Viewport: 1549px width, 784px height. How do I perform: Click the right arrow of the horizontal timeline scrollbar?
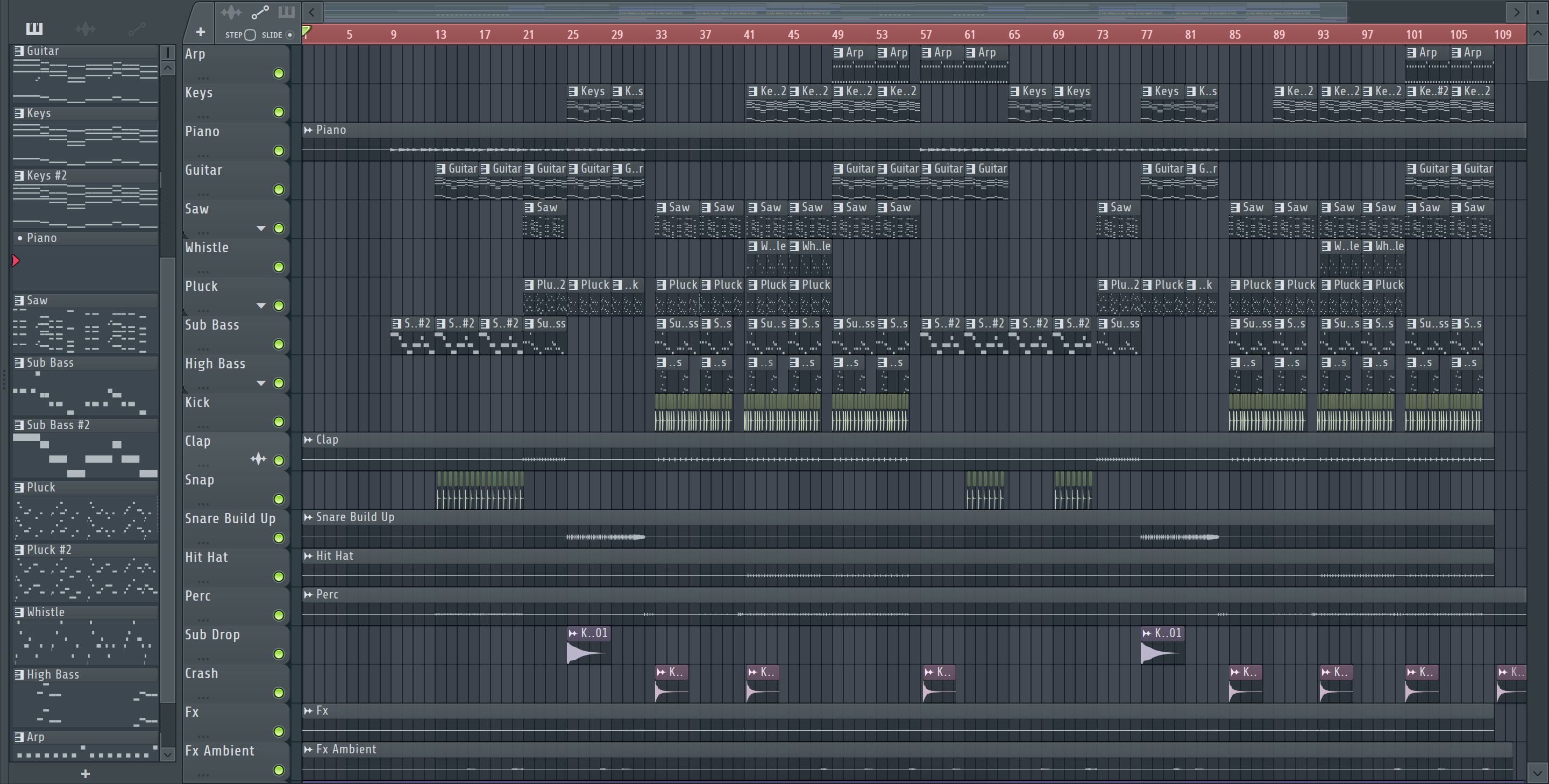(x=1516, y=11)
